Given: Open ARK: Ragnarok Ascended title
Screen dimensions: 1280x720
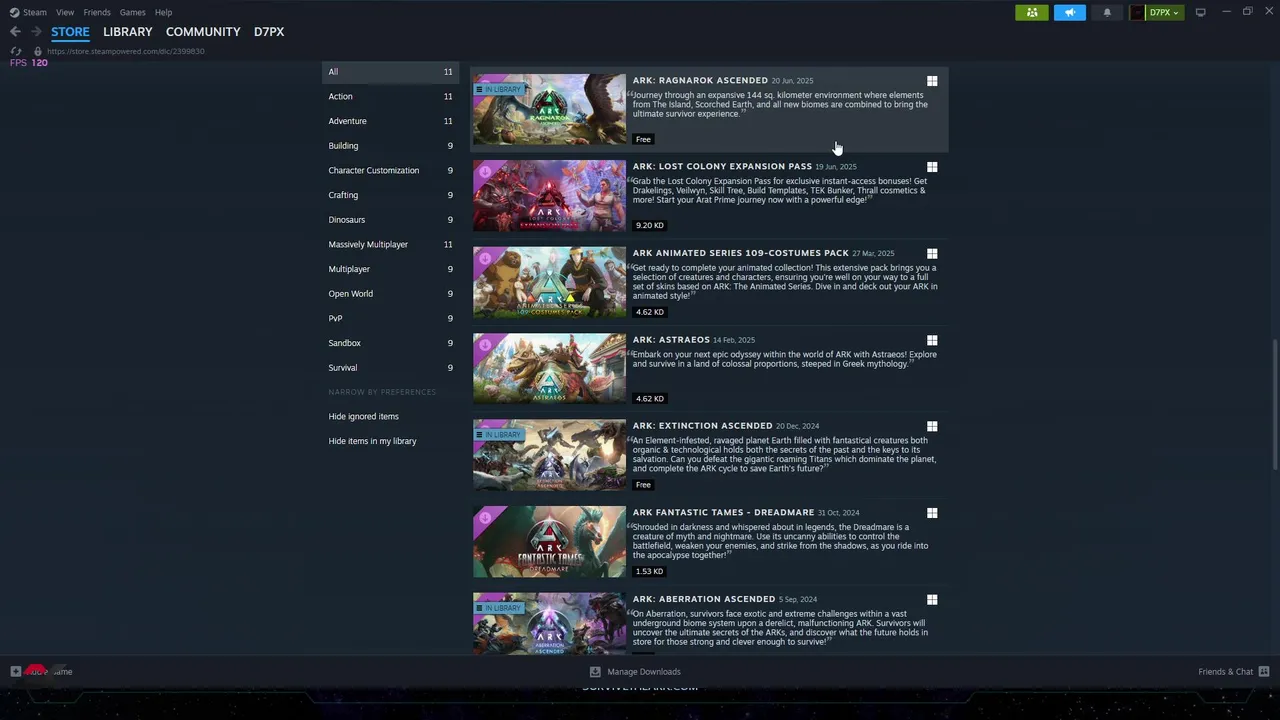Looking at the screenshot, I should (x=700, y=80).
